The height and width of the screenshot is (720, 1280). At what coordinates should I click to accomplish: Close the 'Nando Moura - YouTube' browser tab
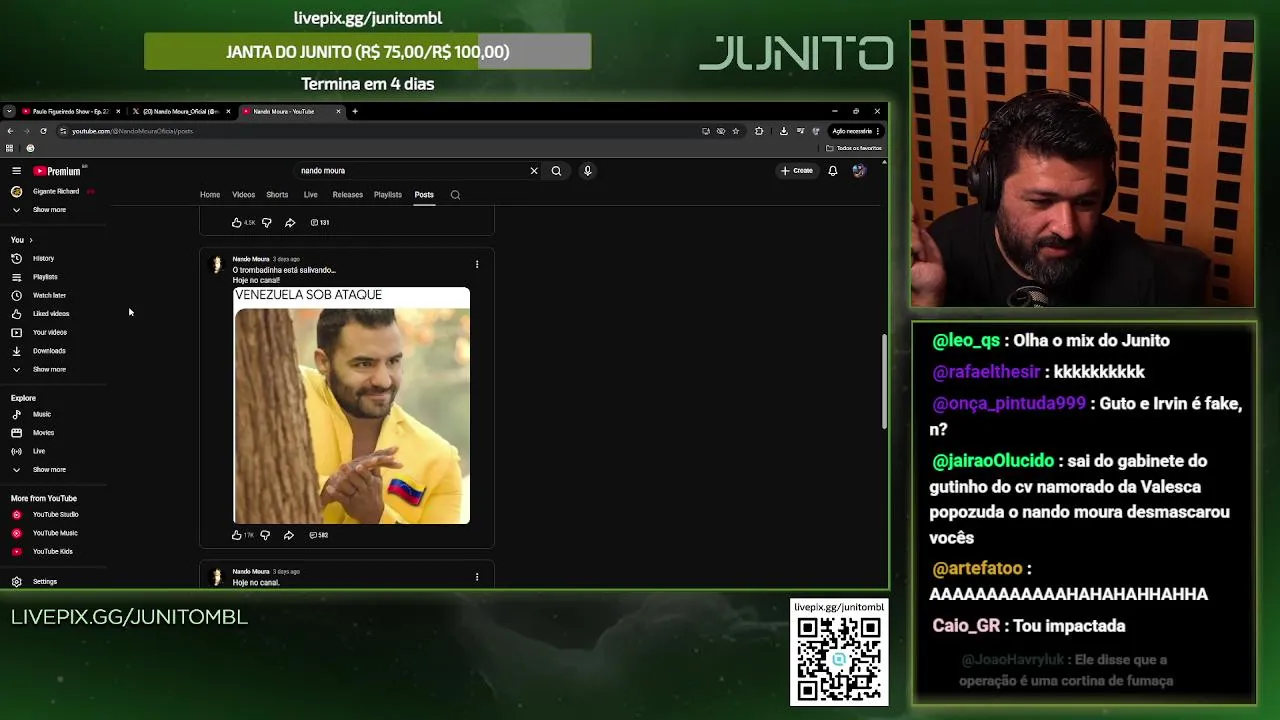(338, 111)
